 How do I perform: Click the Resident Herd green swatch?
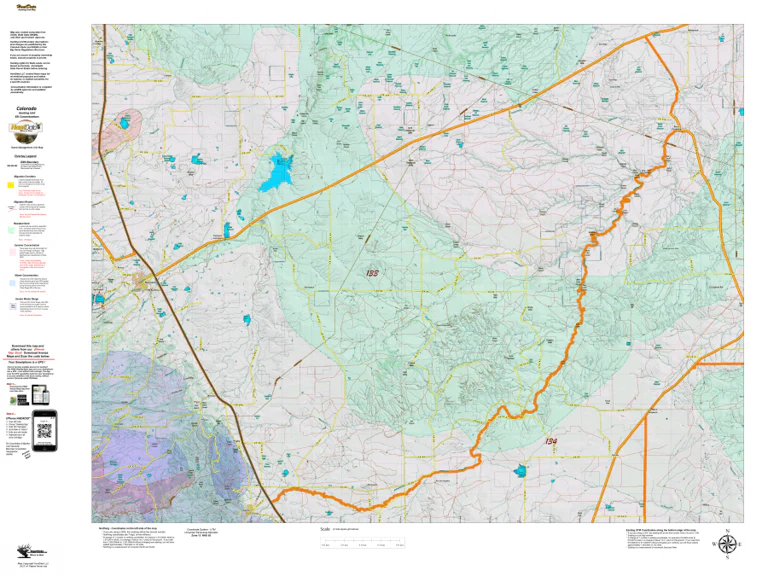pyautogui.click(x=11, y=230)
